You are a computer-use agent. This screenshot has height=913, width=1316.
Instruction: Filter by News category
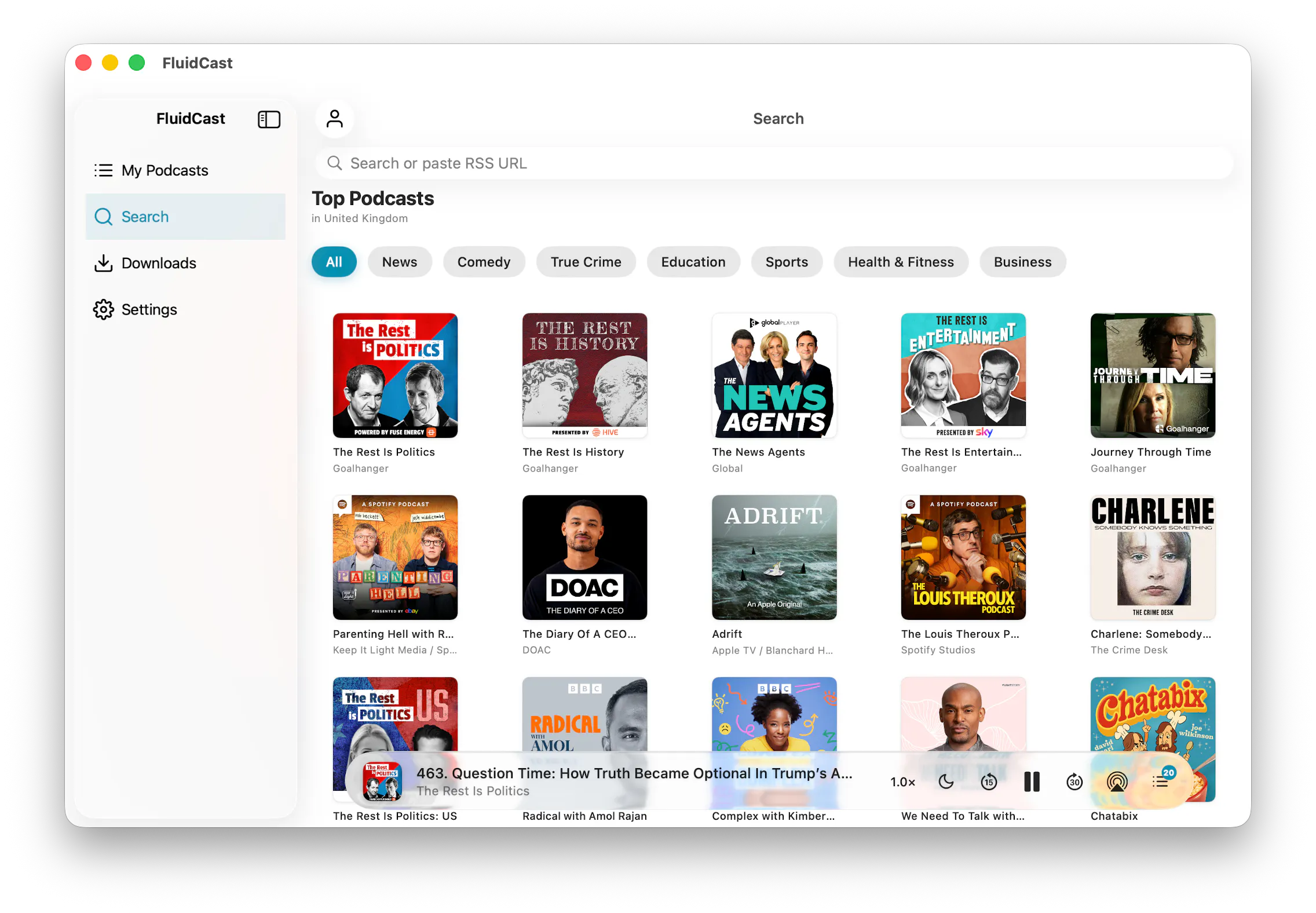click(x=400, y=262)
